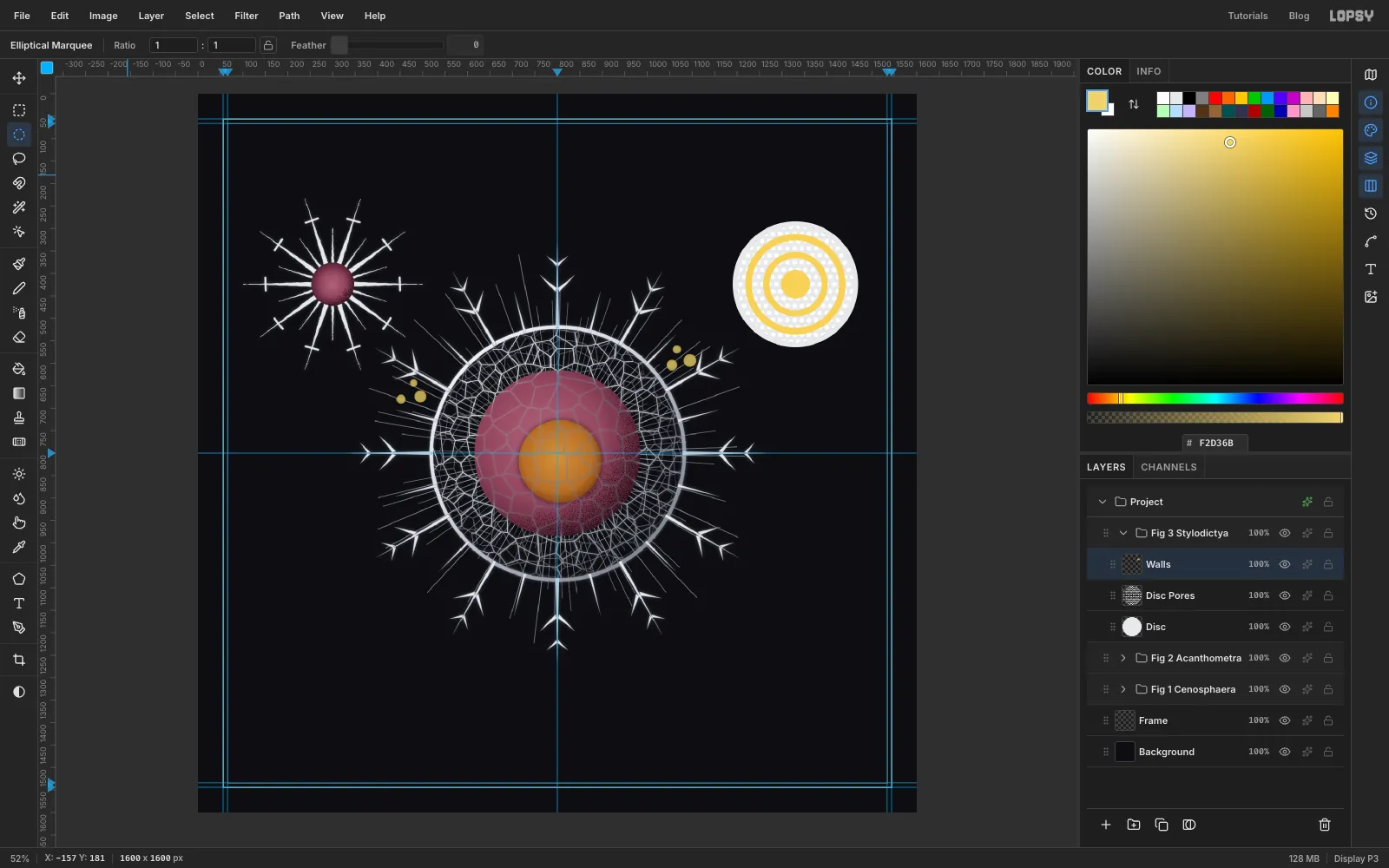Select the Disc layer thumbnail
This screenshot has width=1389, height=868.
(1132, 627)
